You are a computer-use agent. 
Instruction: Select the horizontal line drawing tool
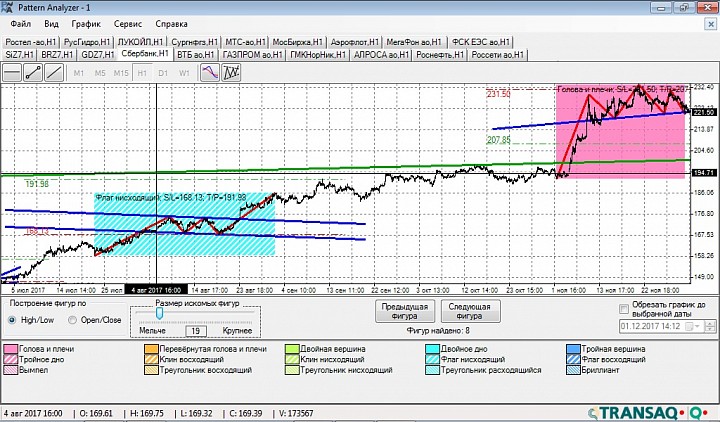(x=12, y=73)
